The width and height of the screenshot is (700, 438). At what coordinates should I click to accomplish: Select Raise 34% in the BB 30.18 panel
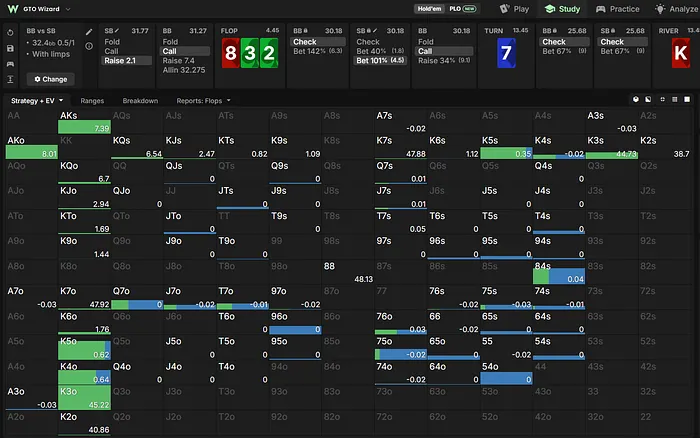coord(444,60)
